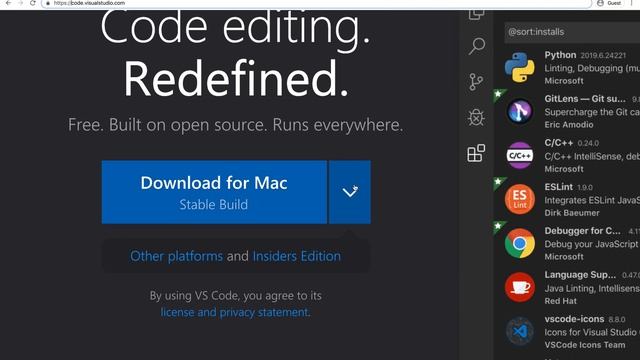This screenshot has height=360, width=640.
Task: Open the download options dropdown arrow
Action: point(350,192)
